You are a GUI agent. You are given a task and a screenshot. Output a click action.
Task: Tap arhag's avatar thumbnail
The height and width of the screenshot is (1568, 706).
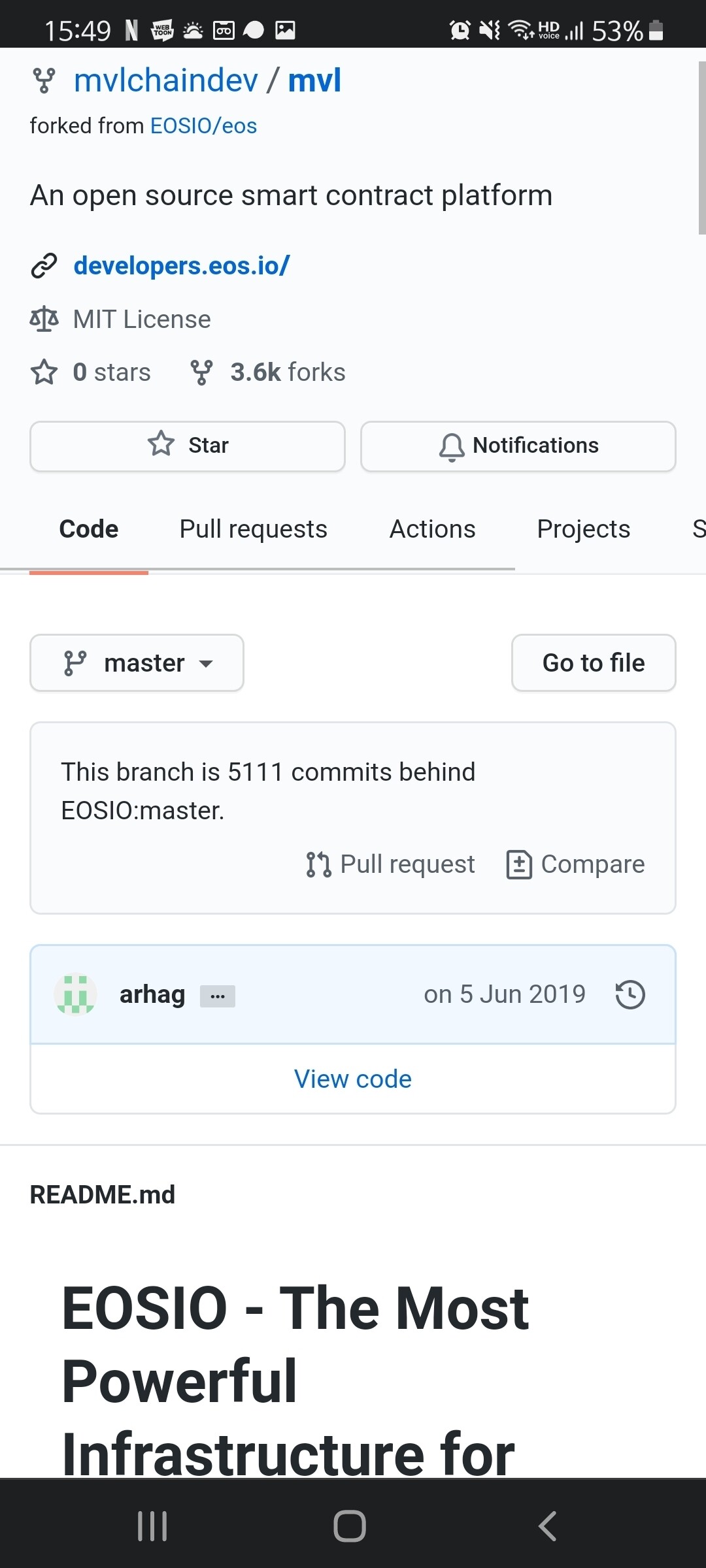(x=76, y=994)
